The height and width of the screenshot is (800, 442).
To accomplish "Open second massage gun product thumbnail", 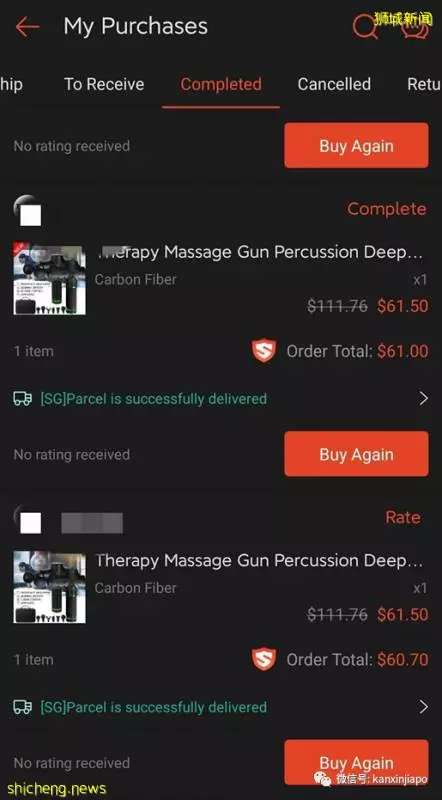I will [x=50, y=587].
